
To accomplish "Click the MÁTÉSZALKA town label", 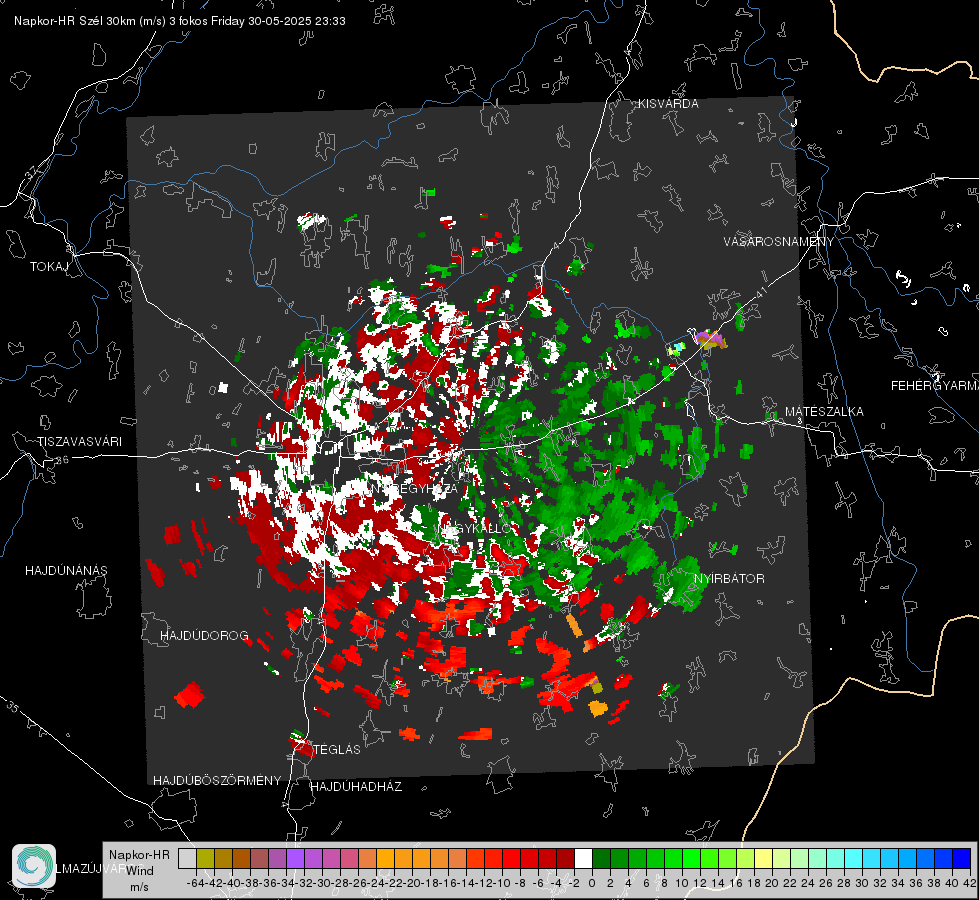I will click(x=824, y=412).
